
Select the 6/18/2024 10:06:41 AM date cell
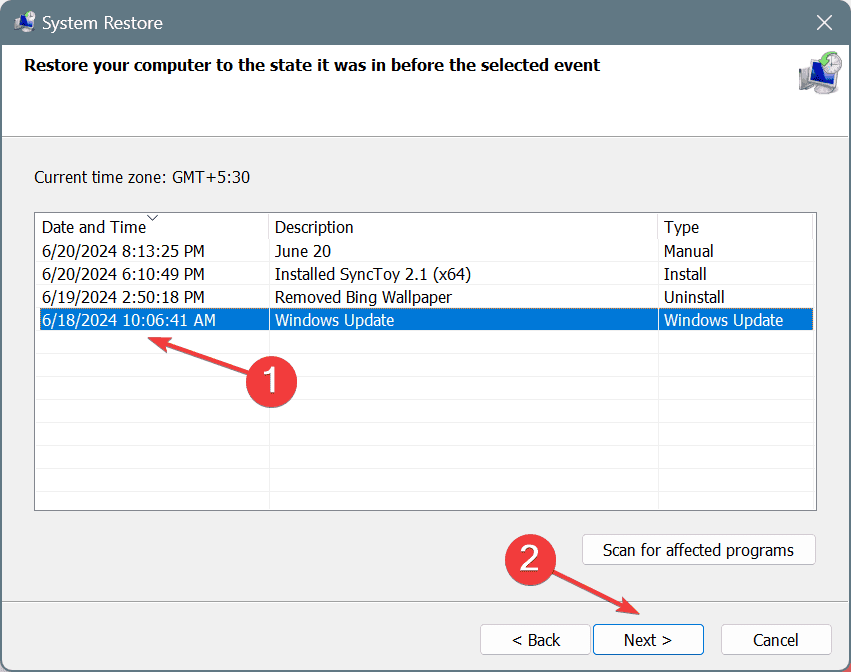128,320
